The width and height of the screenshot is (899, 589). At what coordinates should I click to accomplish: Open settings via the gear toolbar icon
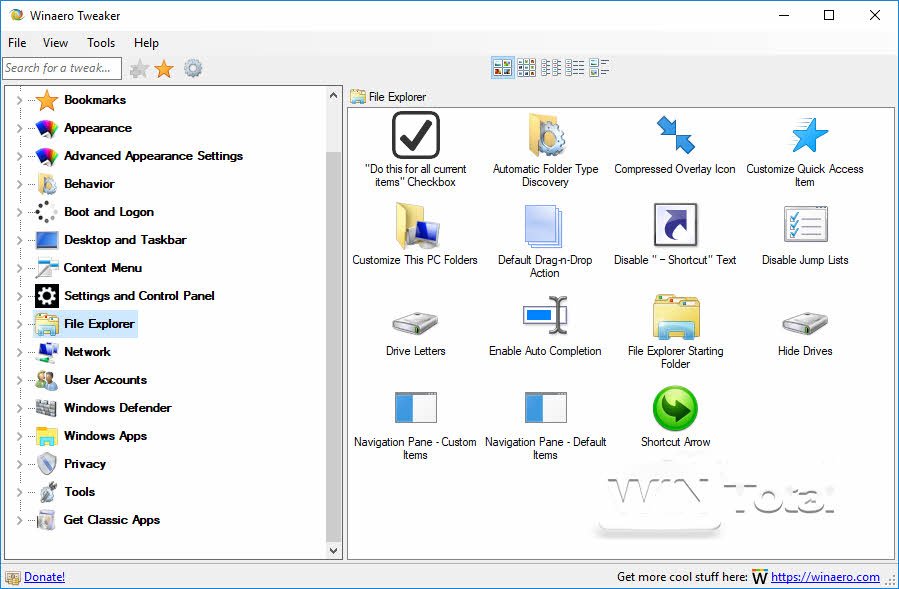193,69
